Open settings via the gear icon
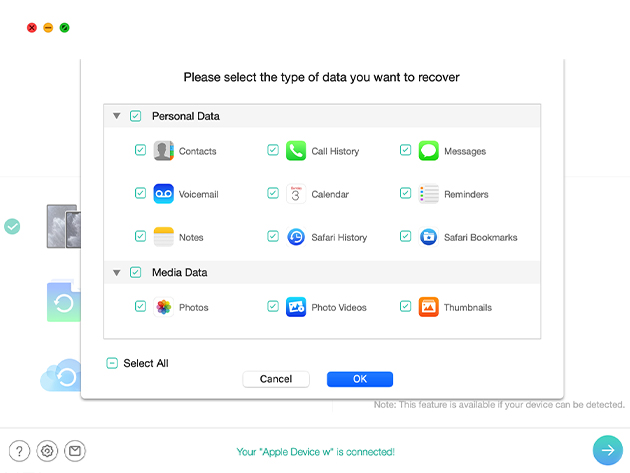The height and width of the screenshot is (473, 630). pos(47,451)
